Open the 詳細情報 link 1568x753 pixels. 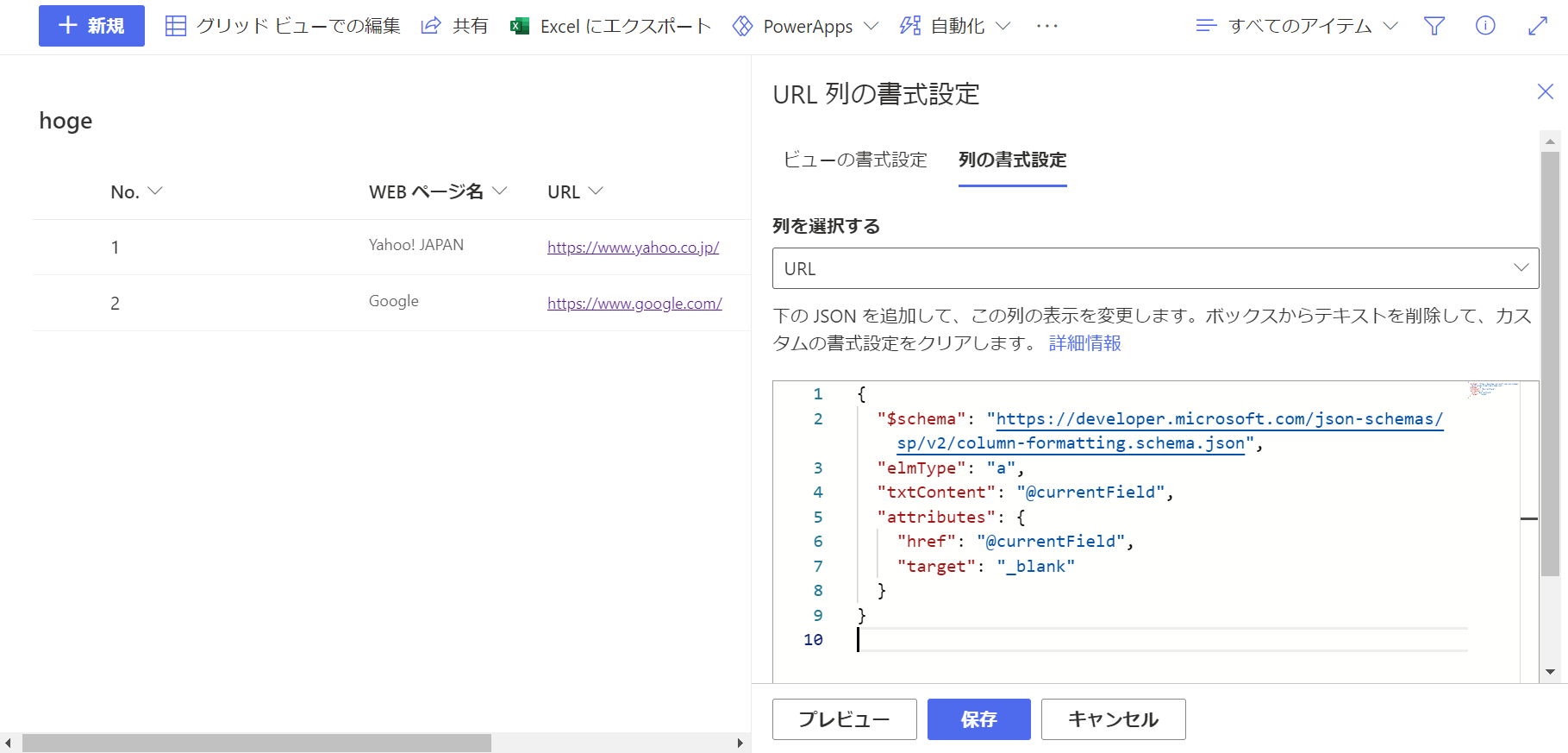1085,342
